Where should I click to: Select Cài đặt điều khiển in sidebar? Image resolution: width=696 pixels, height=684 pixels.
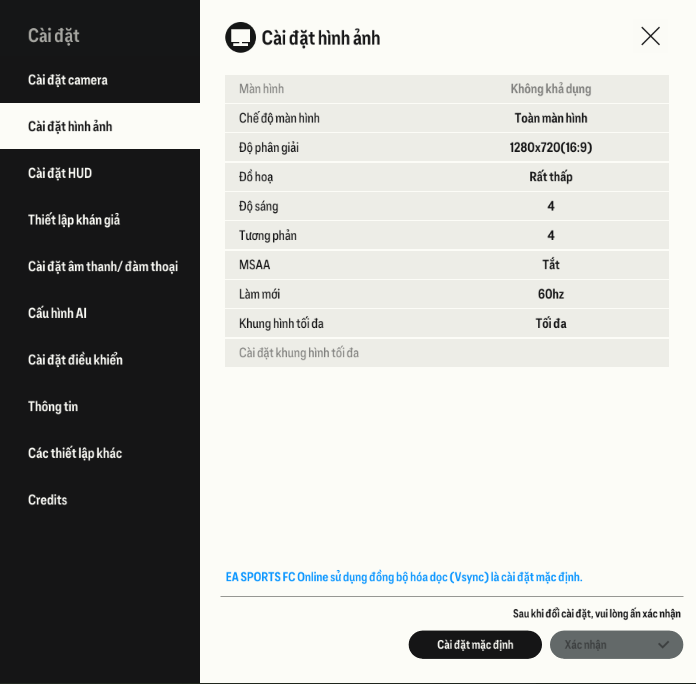point(75,360)
